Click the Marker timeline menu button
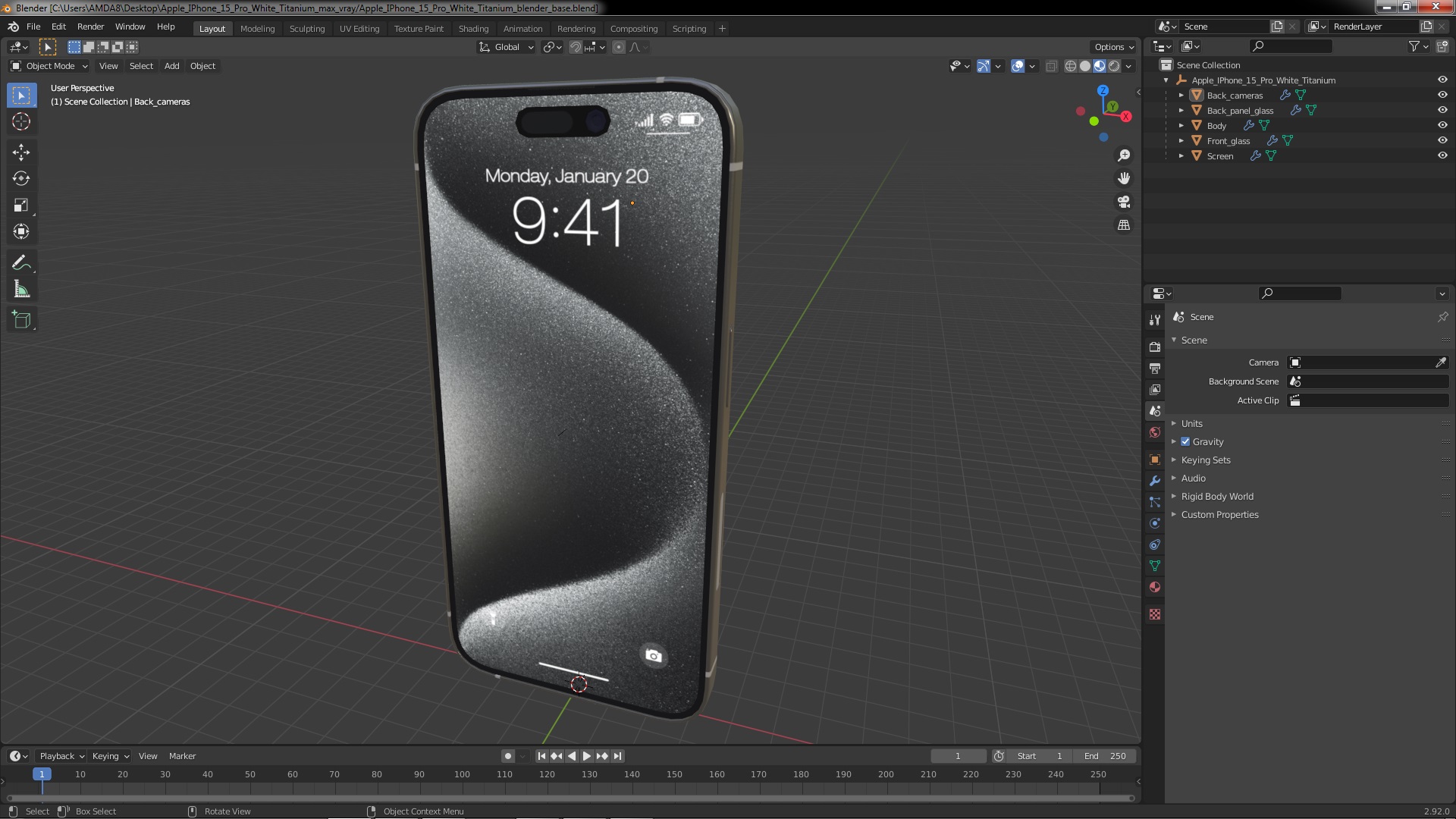This screenshot has width=1456, height=819. pos(182,756)
